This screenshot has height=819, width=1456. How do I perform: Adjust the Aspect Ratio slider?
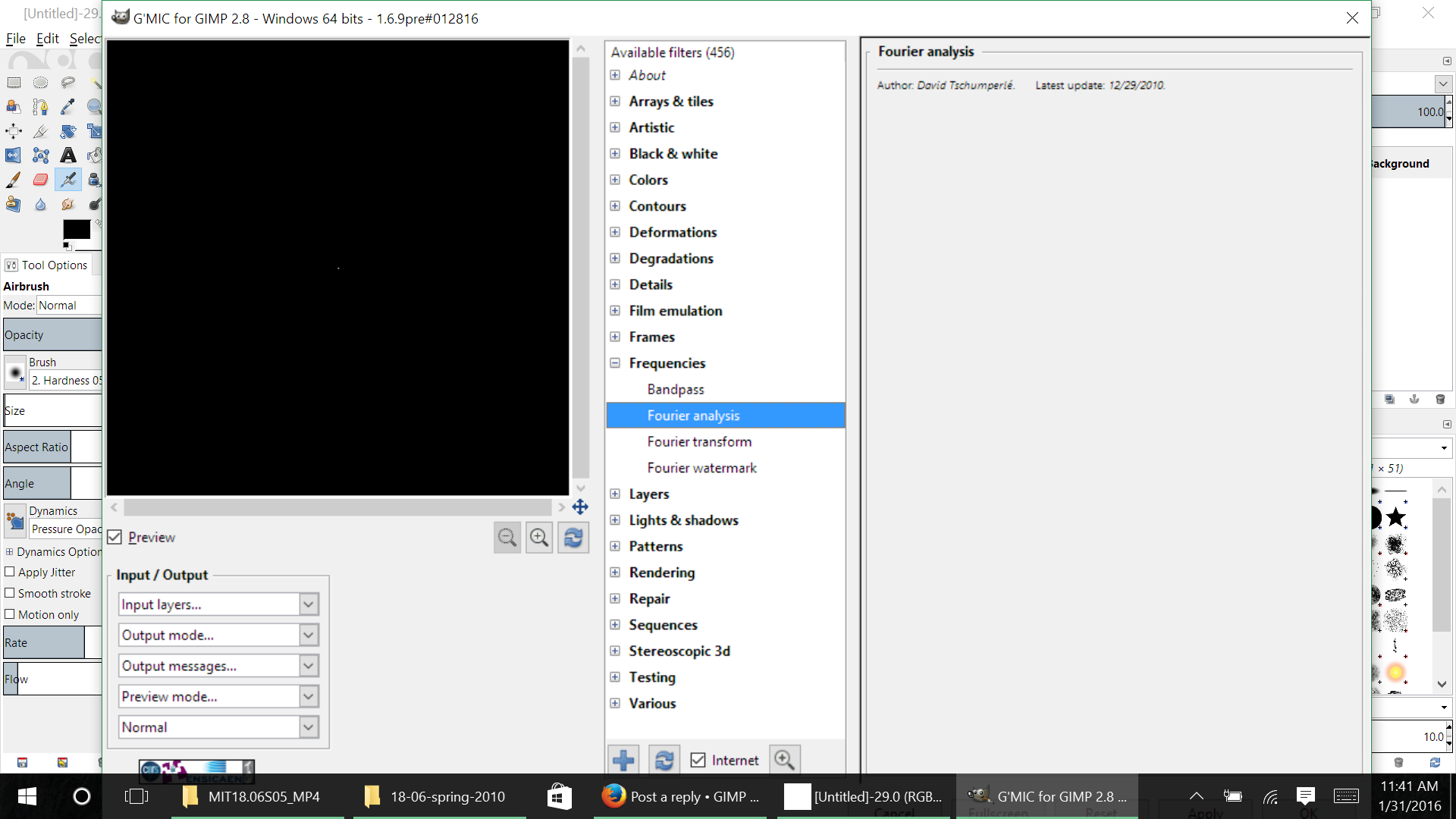(x=52, y=447)
